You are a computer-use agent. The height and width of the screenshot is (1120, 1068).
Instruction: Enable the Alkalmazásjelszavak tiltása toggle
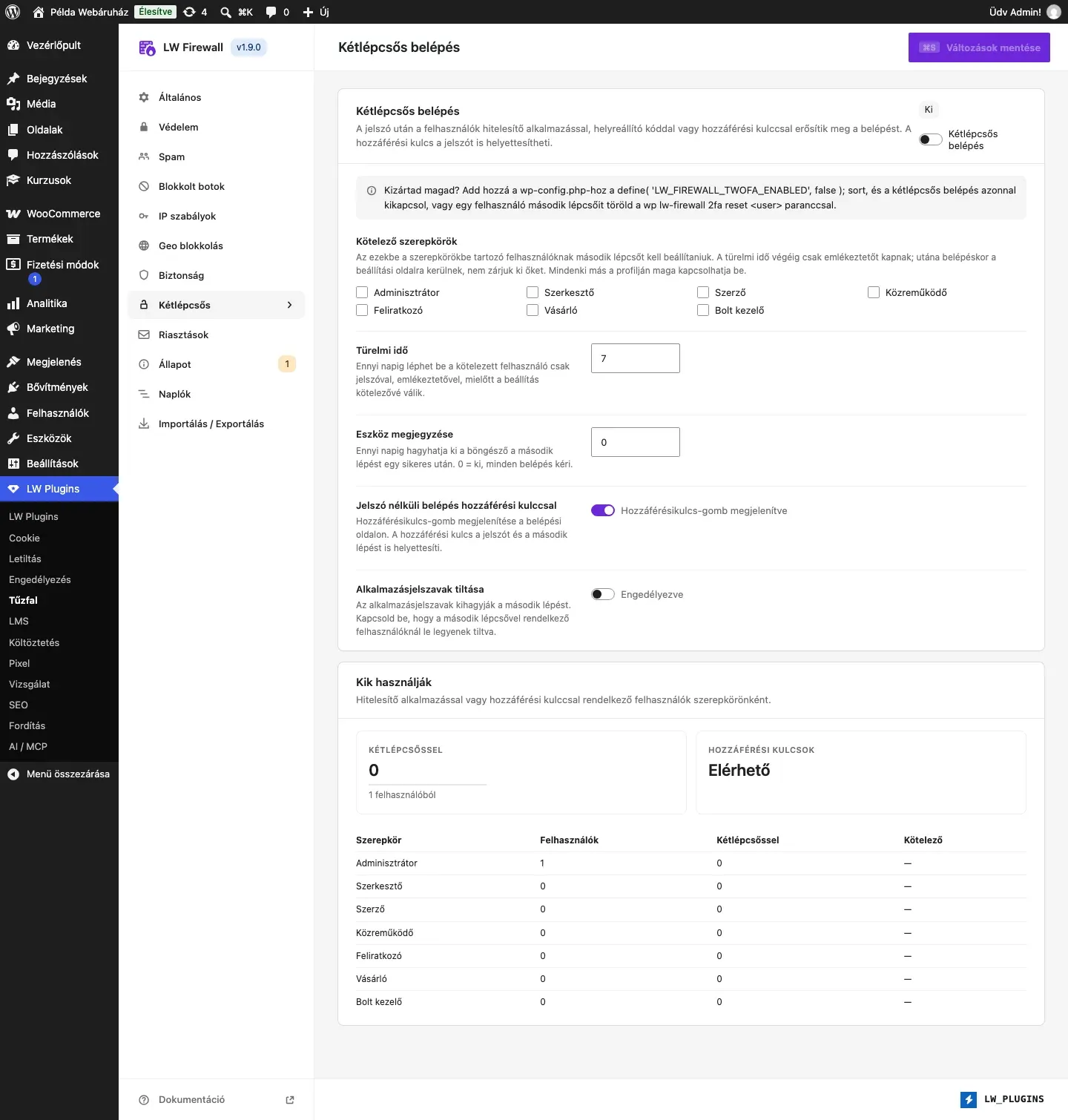click(603, 594)
